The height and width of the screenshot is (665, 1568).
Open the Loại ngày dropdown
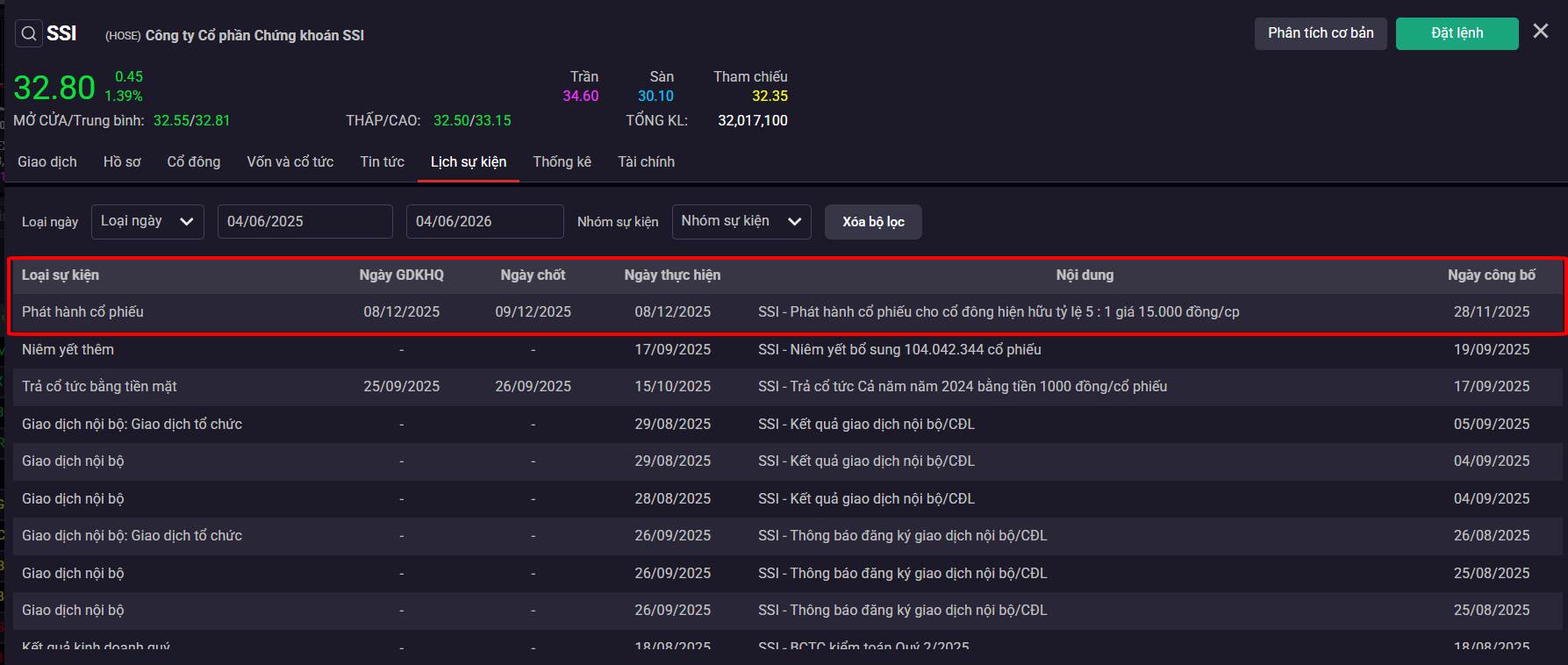click(147, 221)
